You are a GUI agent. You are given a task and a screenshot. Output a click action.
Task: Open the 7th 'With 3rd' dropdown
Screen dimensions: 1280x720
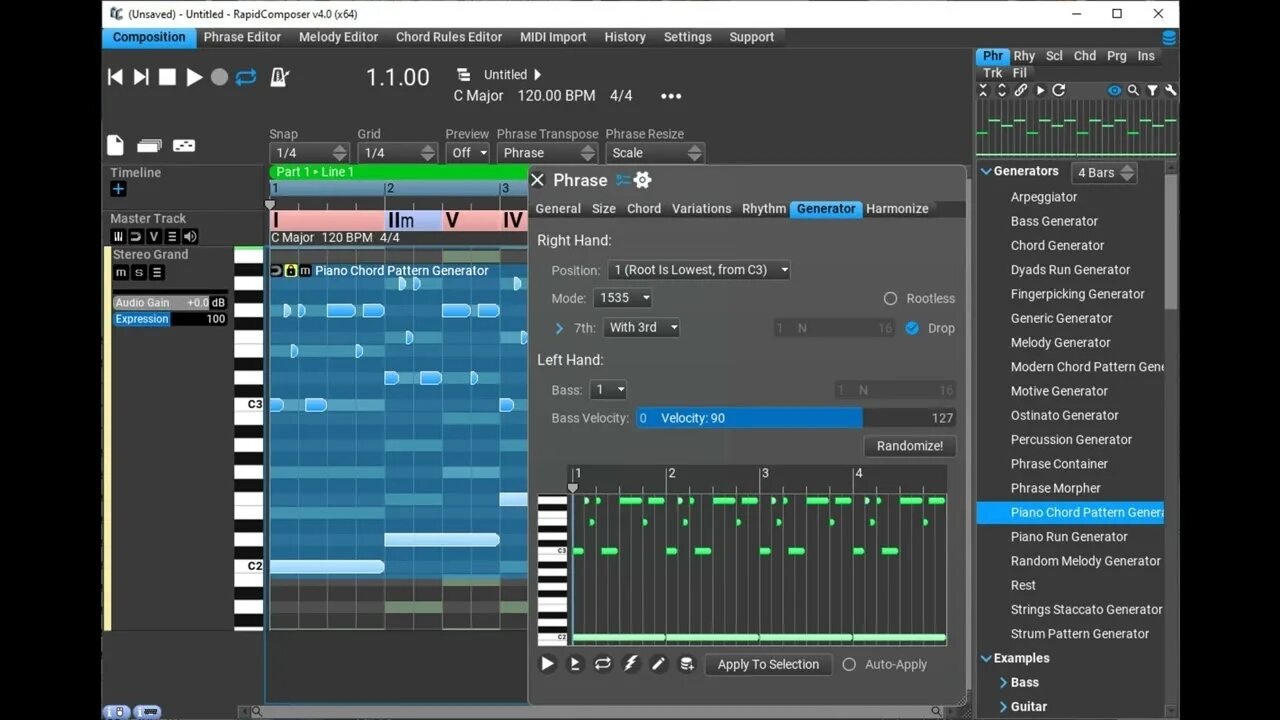[642, 328]
